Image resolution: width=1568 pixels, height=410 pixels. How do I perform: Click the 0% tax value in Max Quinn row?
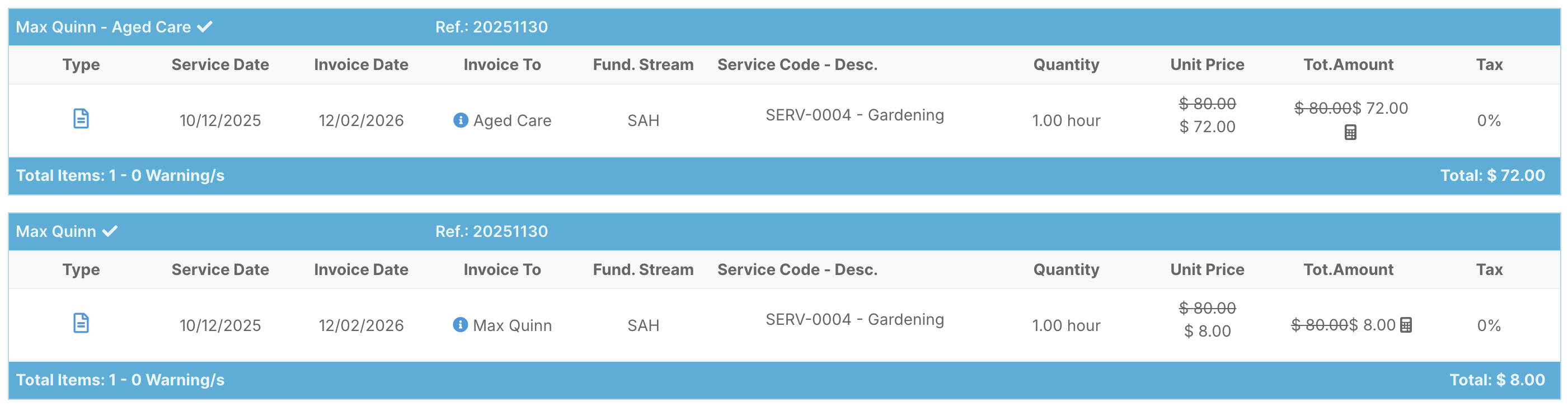tap(1489, 325)
